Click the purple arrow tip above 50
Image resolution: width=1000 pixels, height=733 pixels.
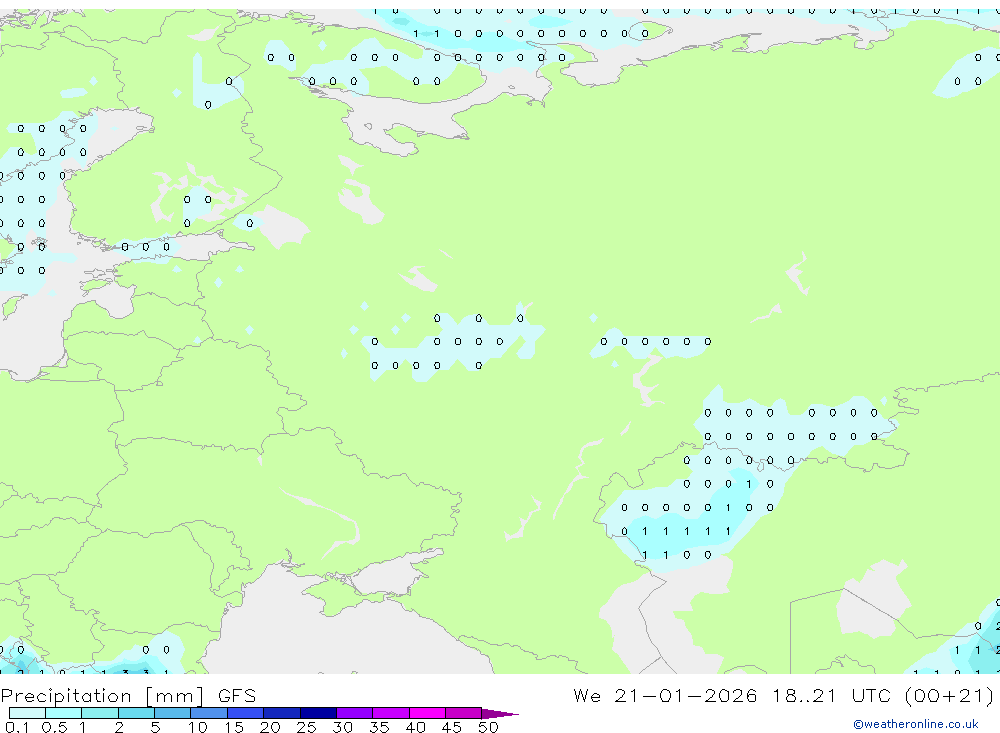click(x=500, y=714)
